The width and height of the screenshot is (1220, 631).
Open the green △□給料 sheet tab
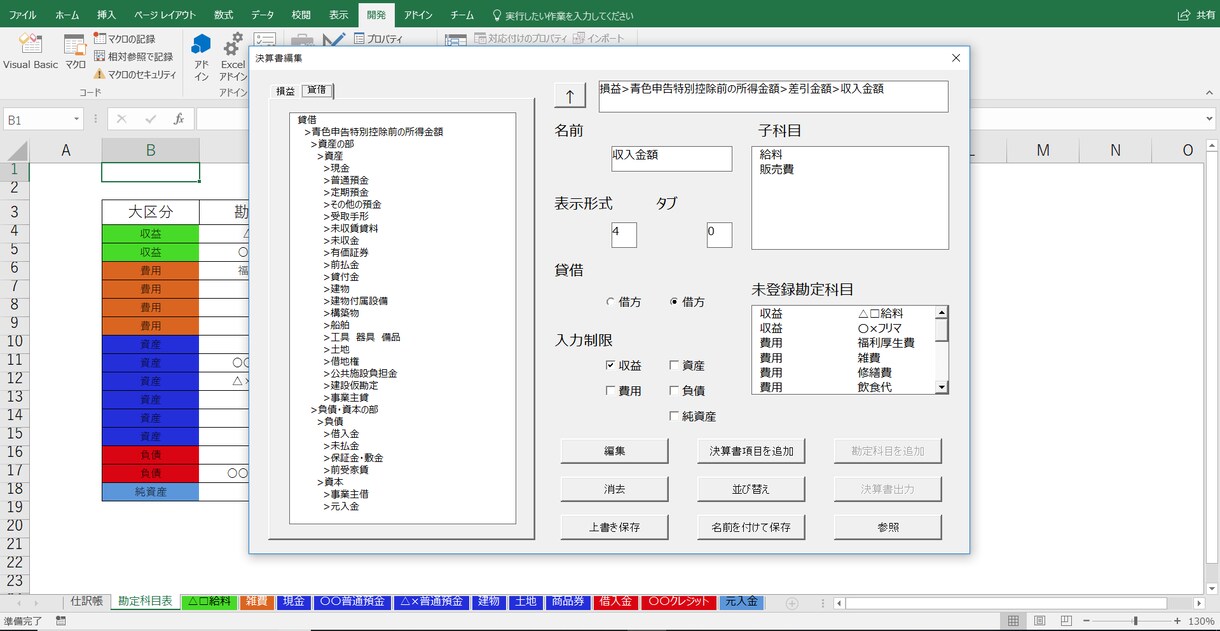pyautogui.click(x=208, y=602)
